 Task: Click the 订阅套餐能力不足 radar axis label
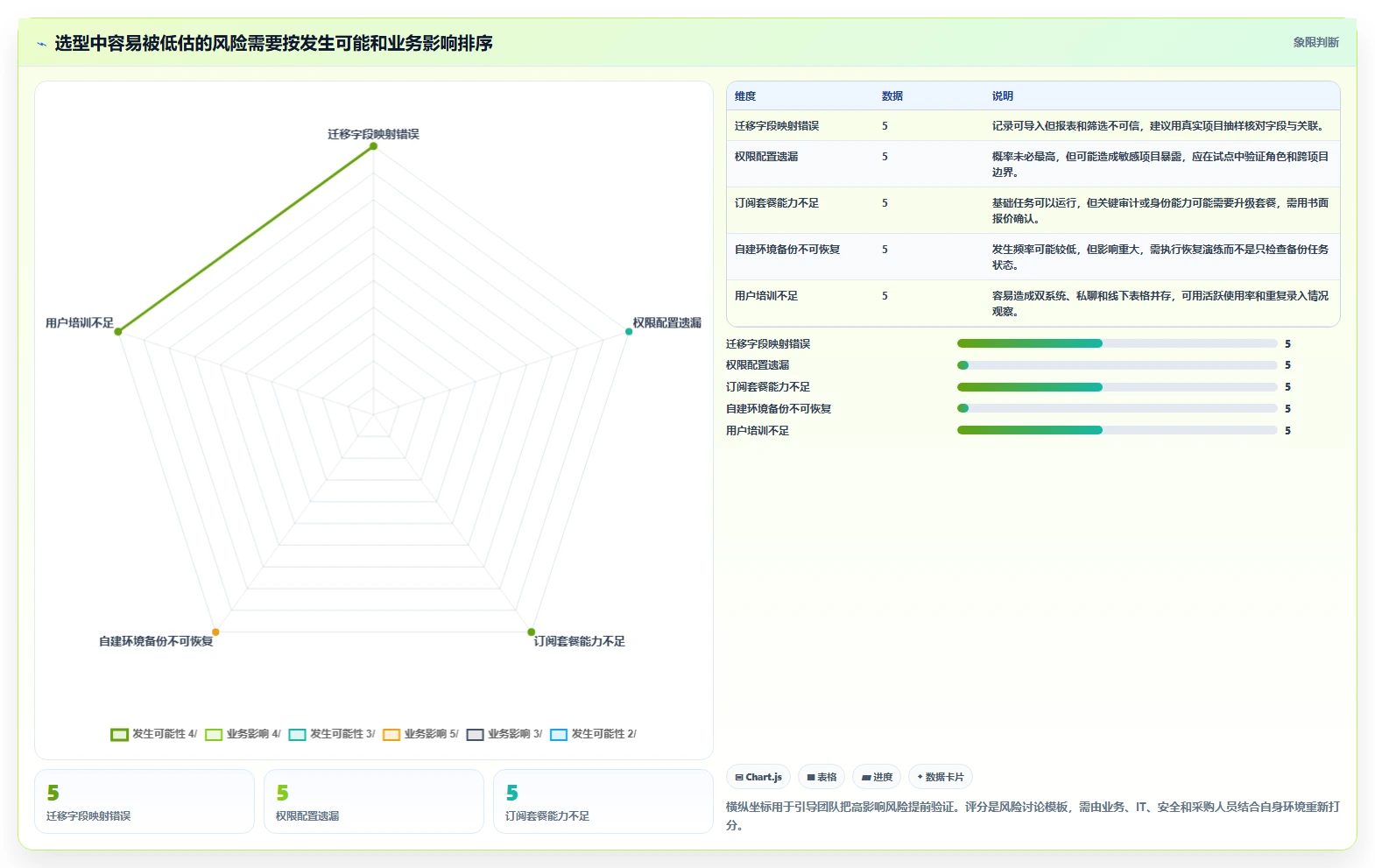pyautogui.click(x=580, y=642)
